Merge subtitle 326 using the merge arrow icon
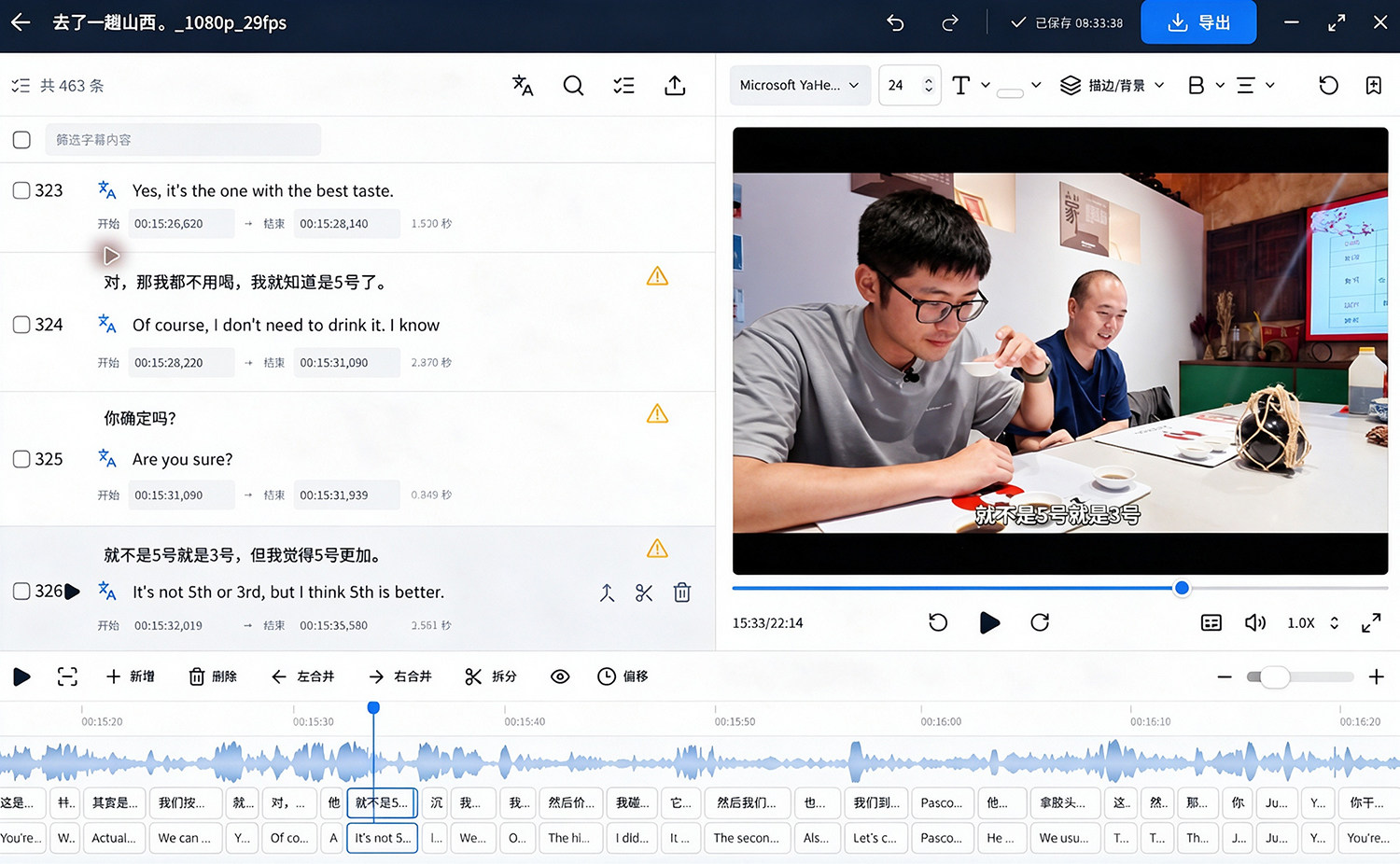Screen dimensions: 1400x864 pyautogui.click(x=607, y=592)
